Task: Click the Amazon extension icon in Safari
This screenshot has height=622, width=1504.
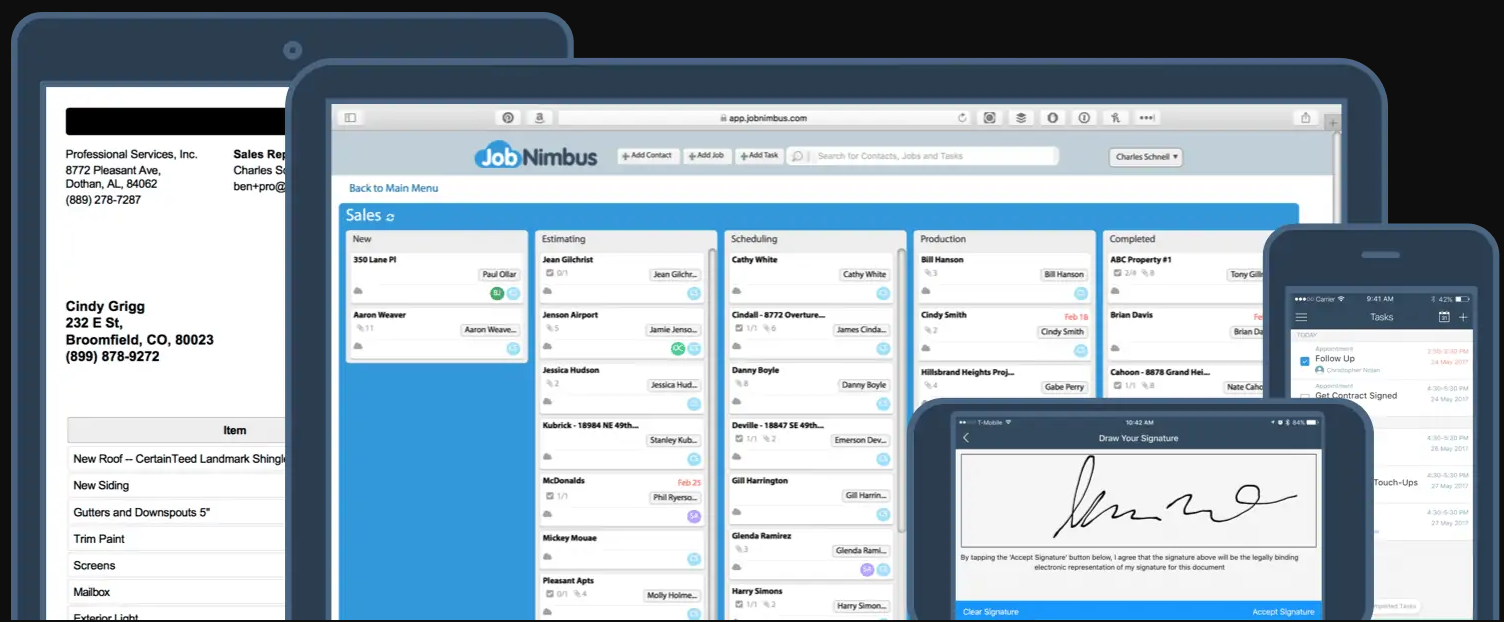Action: pyautogui.click(x=538, y=118)
